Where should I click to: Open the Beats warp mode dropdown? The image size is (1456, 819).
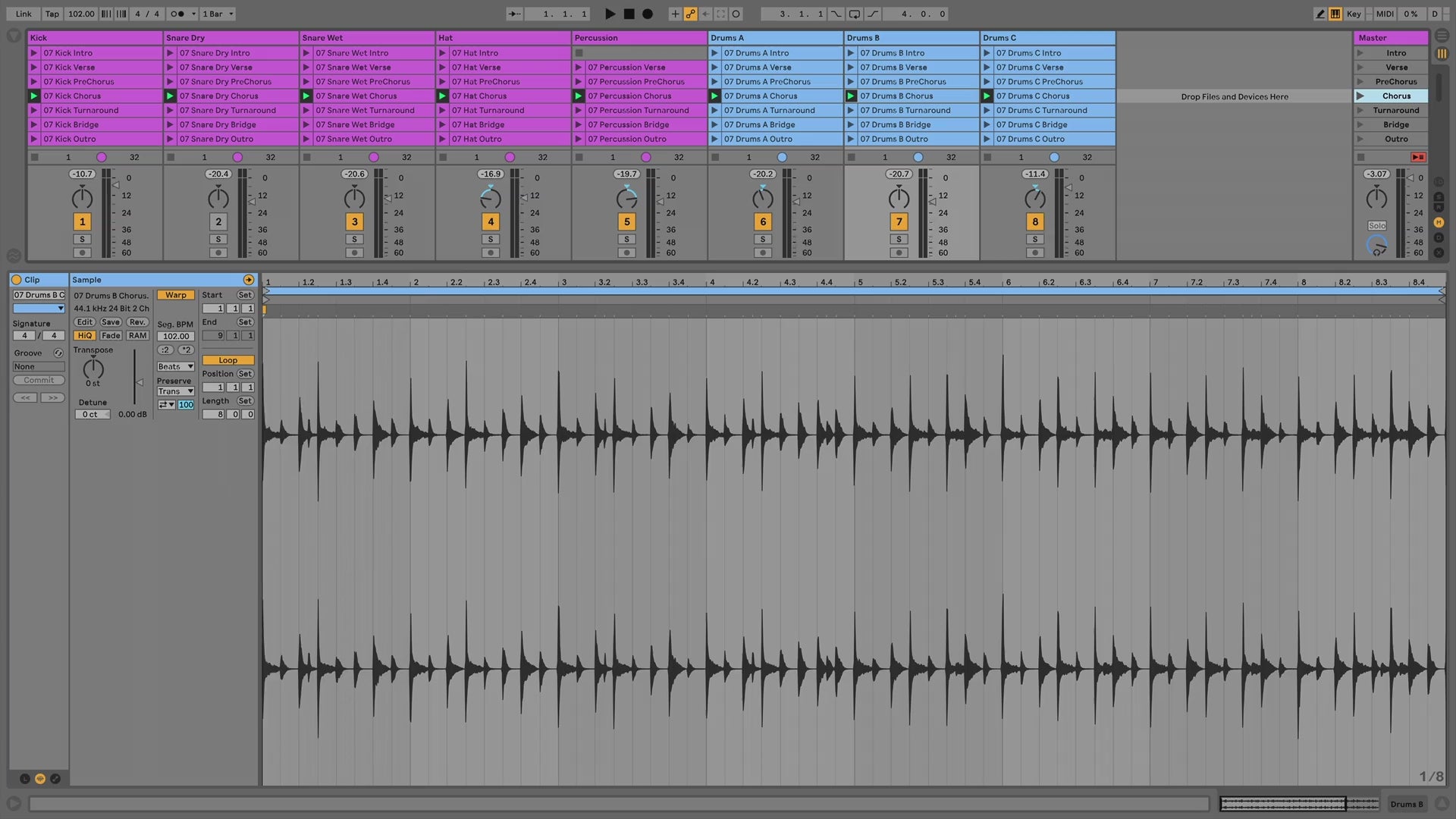pyautogui.click(x=175, y=366)
